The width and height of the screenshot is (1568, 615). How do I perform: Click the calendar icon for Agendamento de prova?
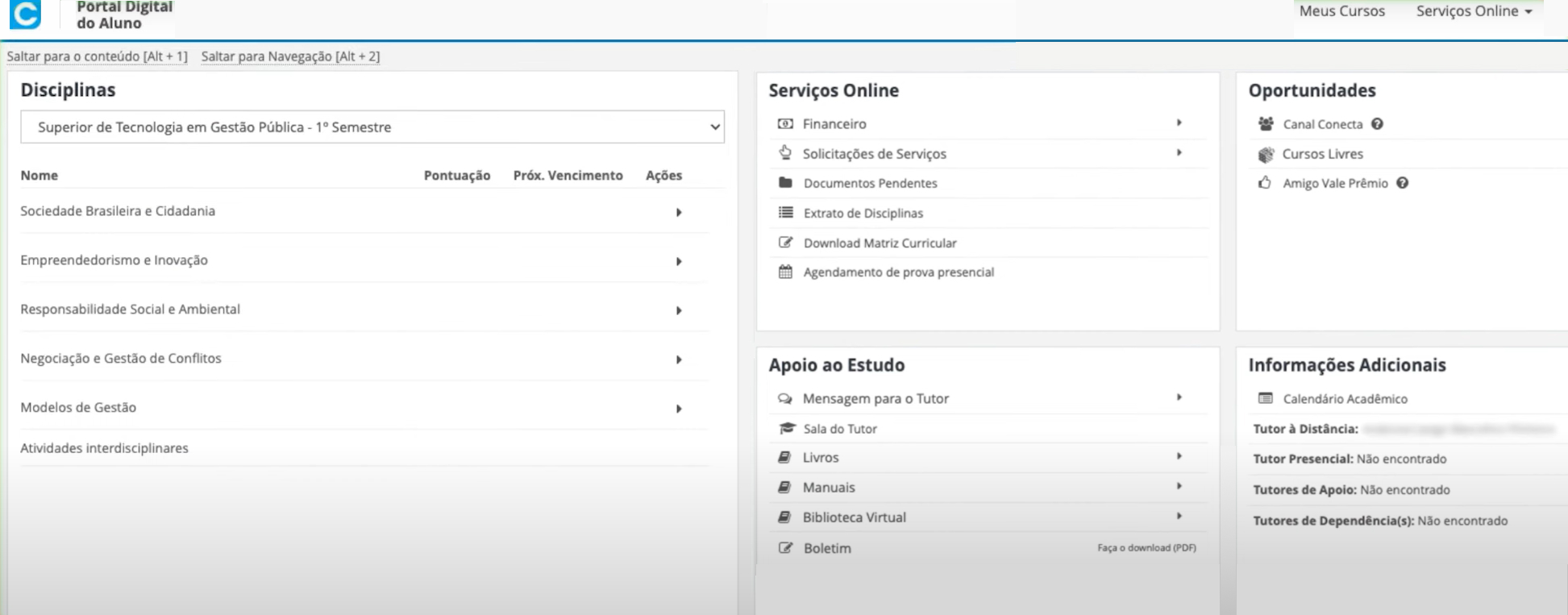(x=784, y=272)
